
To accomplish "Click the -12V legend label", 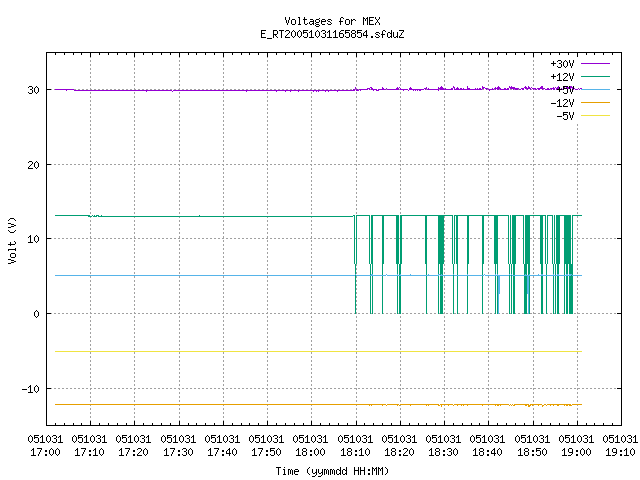I will click(562, 103).
